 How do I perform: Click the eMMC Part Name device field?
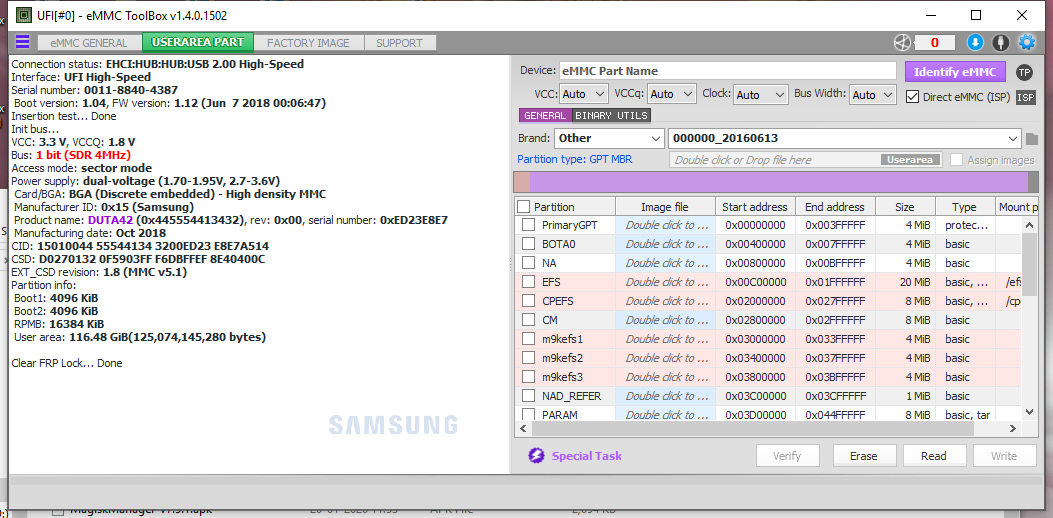727,71
